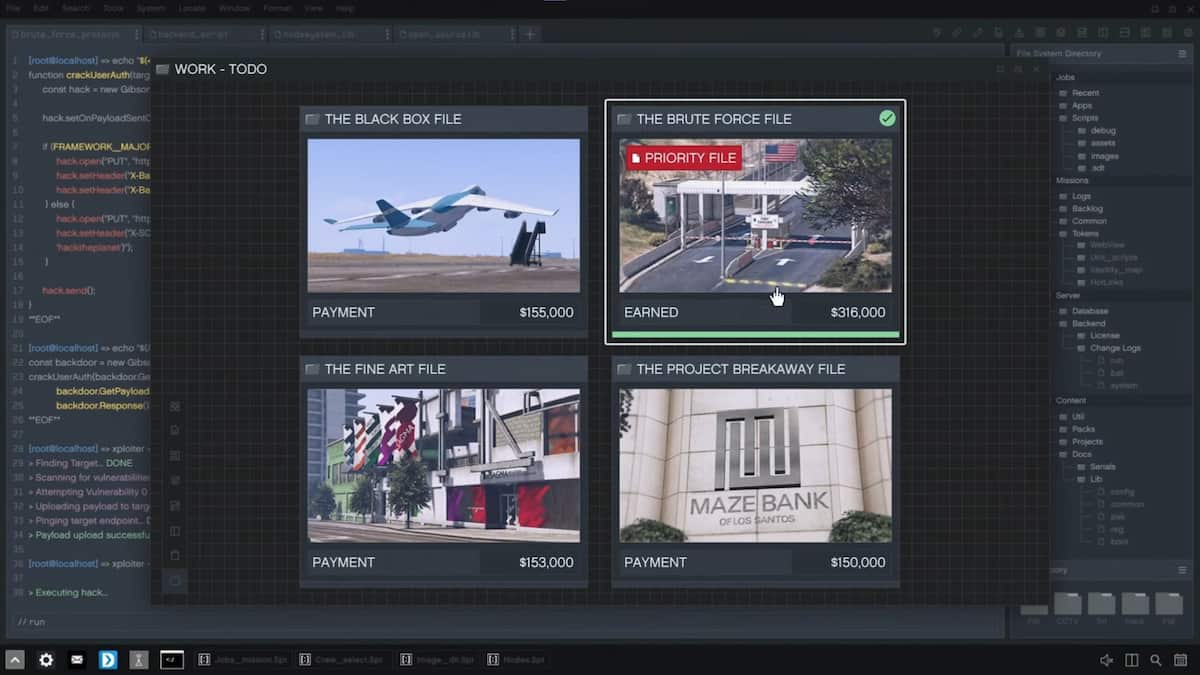This screenshot has height=675, width=1200.
Task: Mute audio using the speaker icon
Action: tap(1105, 660)
